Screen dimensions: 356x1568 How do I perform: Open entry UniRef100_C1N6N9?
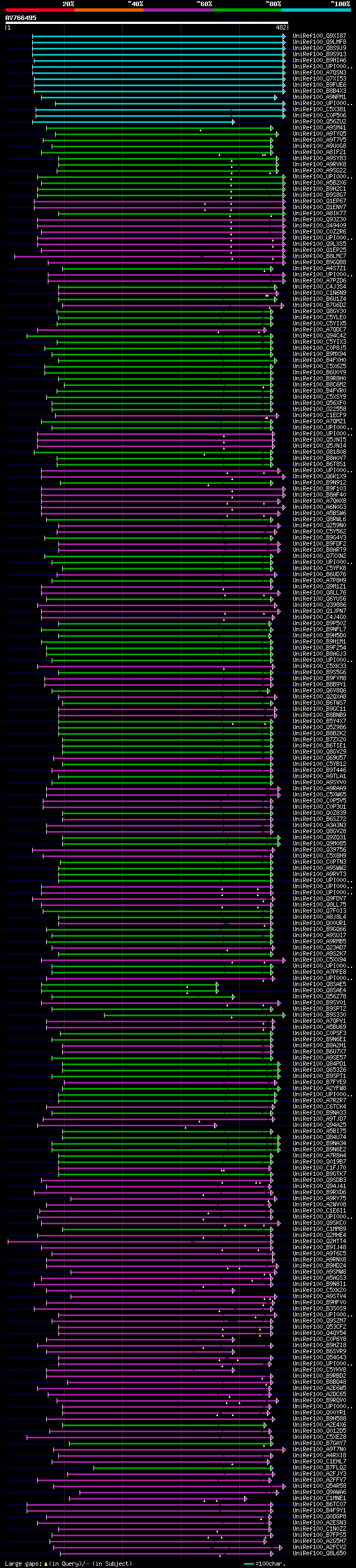coord(319,293)
